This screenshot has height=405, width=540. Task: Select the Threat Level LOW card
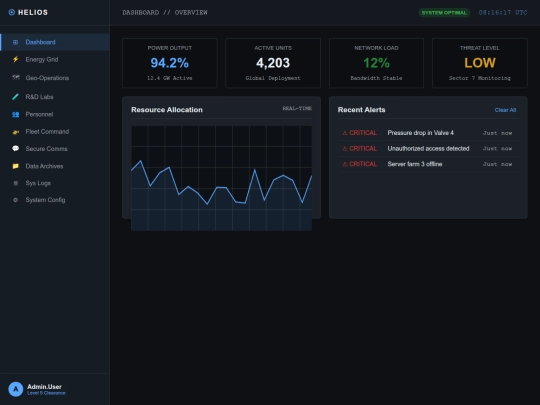tap(480, 63)
